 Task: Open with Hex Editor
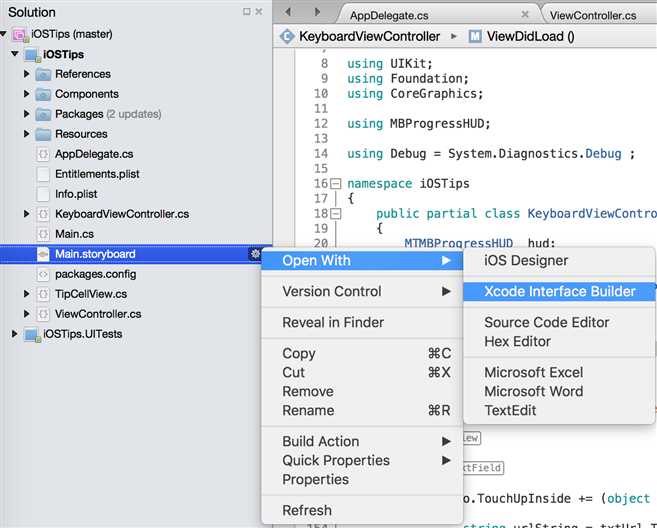559,342
